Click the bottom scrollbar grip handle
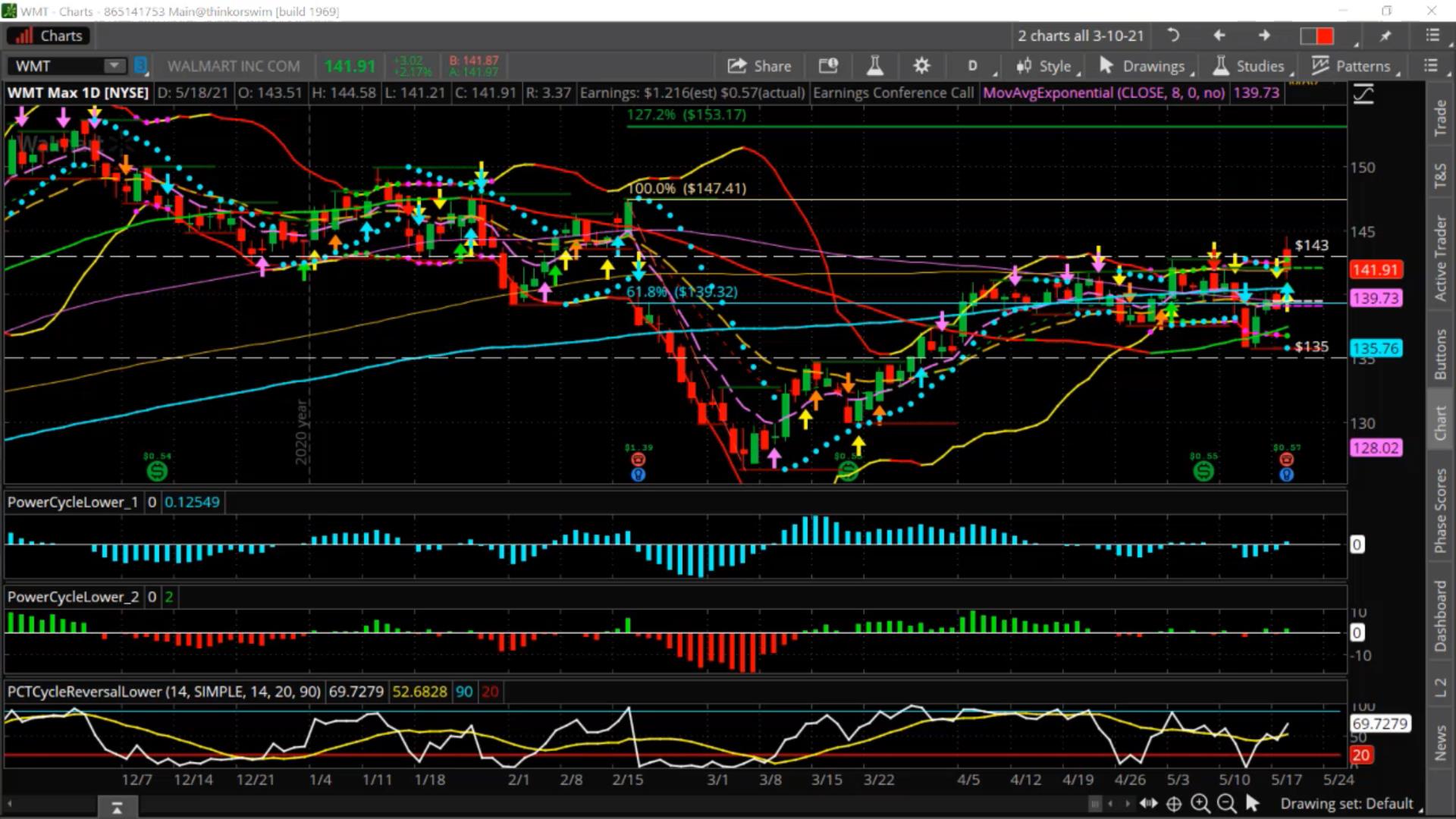The width and height of the screenshot is (1456, 819). tap(1094, 804)
